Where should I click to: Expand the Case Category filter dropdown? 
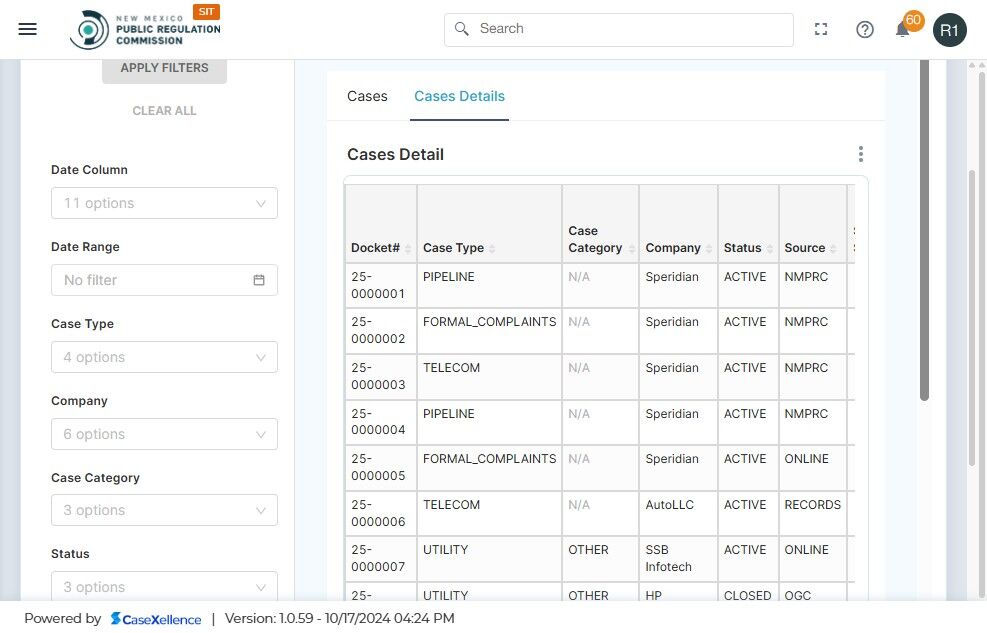[x=164, y=510]
